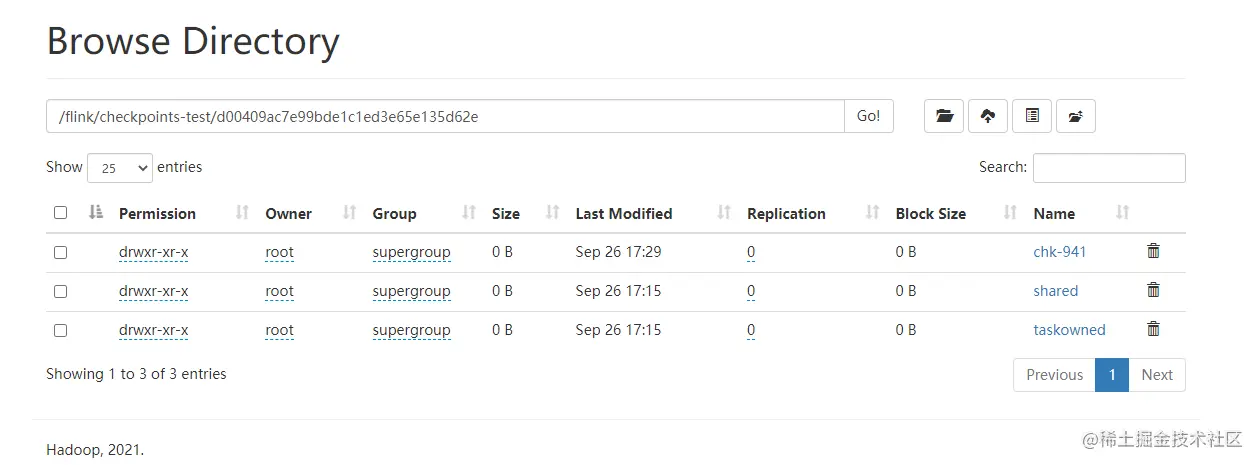Screen dimensions: 1258x465
Task: Click permission drwxr-xr-x of taskowned row
Action: coord(154,330)
